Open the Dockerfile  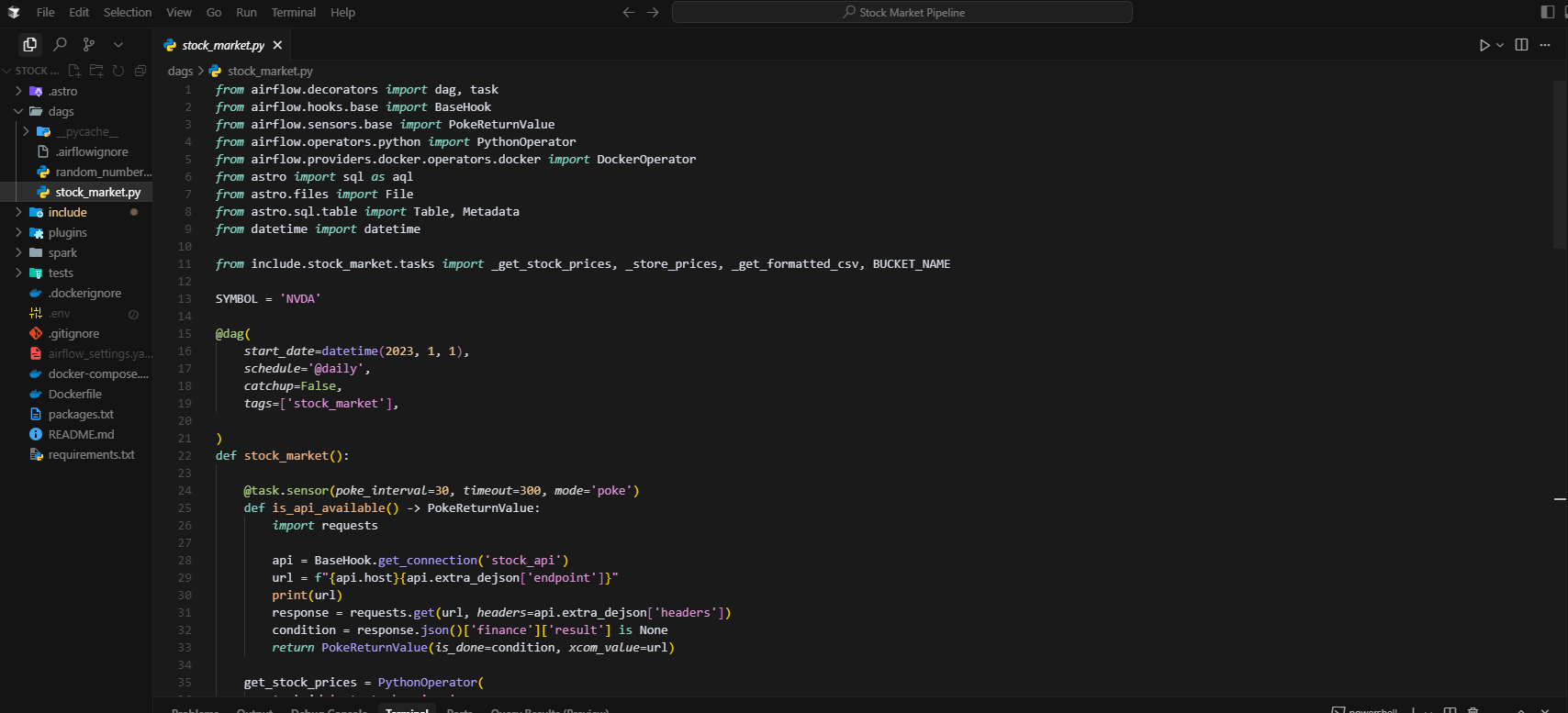coord(76,394)
